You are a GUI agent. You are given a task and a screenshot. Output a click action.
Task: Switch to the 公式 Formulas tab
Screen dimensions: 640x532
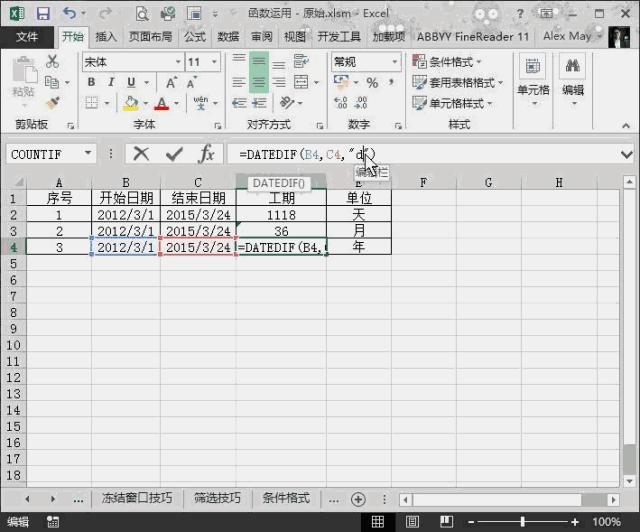tap(194, 37)
